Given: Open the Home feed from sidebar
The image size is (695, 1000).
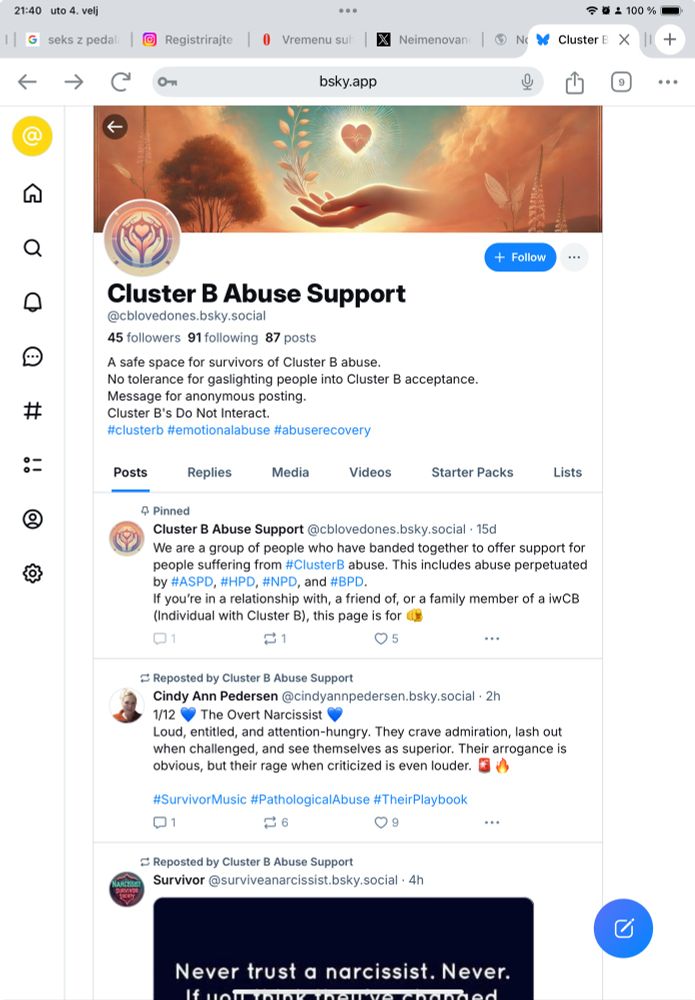Looking at the screenshot, I should coord(33,193).
